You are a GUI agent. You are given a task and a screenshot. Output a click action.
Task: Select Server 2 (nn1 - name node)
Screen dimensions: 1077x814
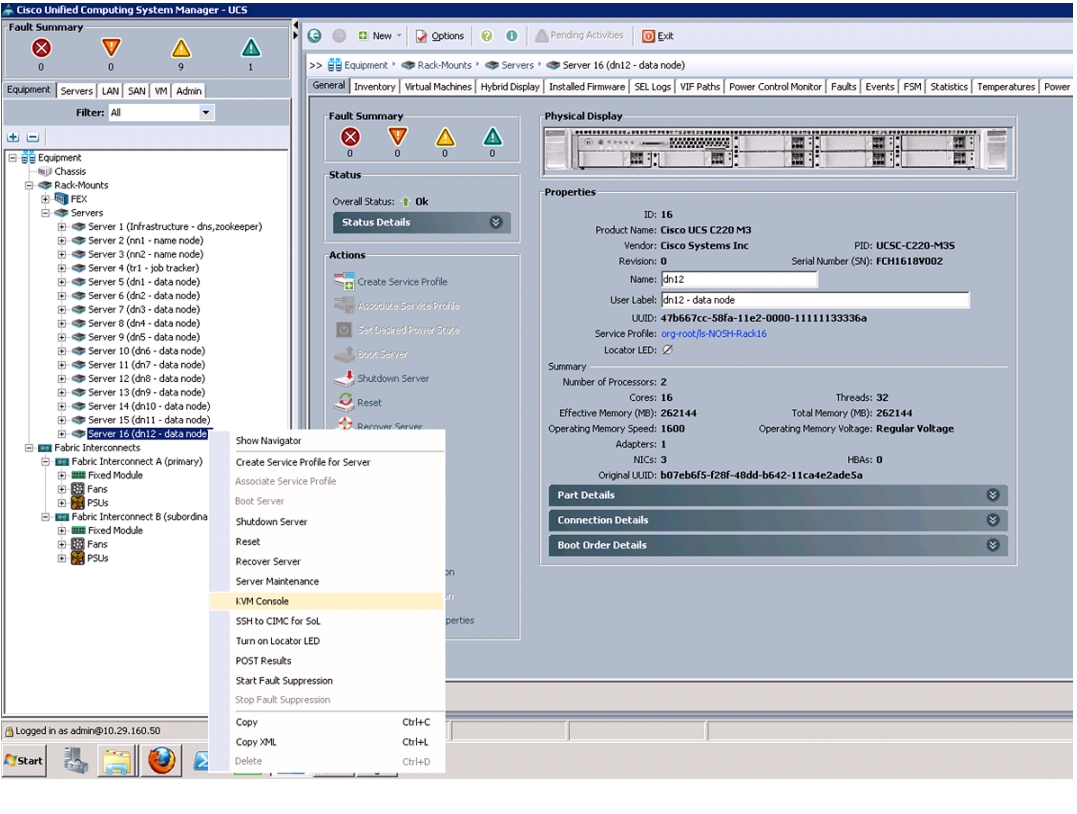point(146,240)
